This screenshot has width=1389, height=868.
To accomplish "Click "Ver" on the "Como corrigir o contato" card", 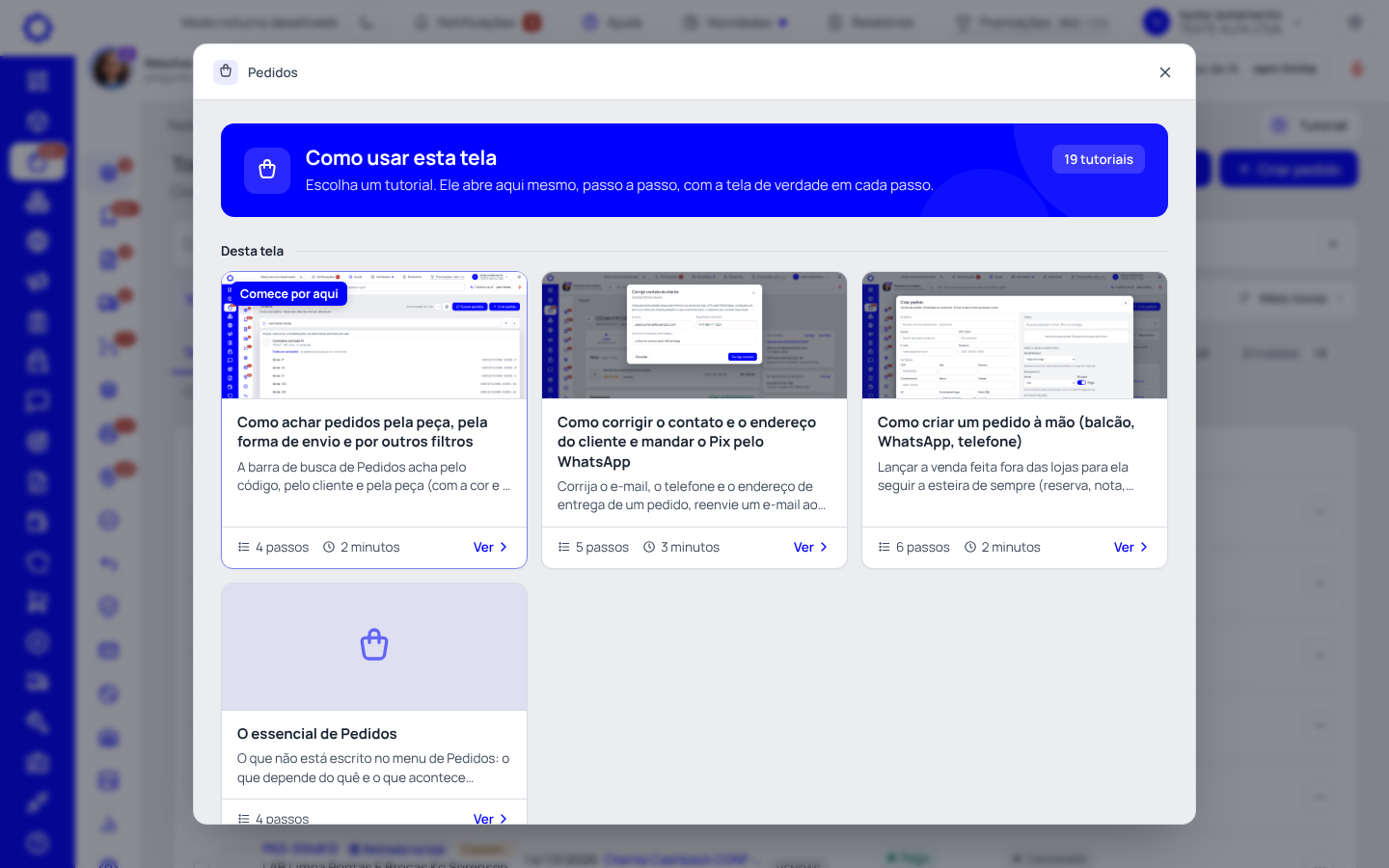I will [810, 547].
